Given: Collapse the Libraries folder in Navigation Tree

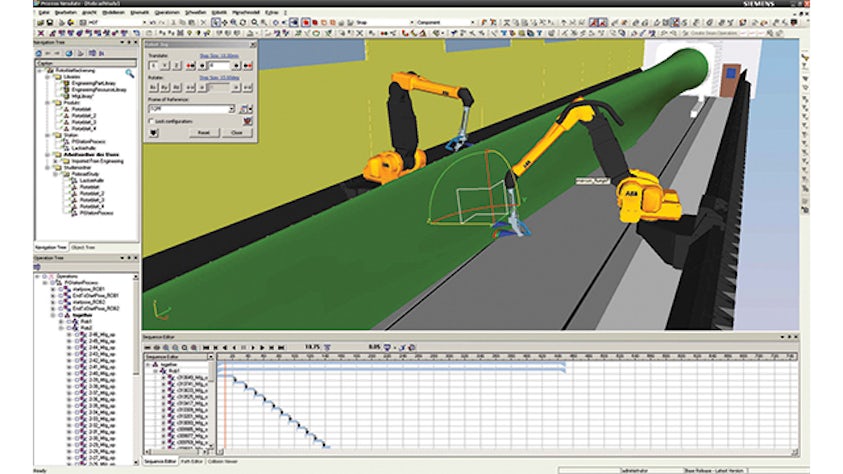Looking at the screenshot, I should pyautogui.click(x=47, y=77).
